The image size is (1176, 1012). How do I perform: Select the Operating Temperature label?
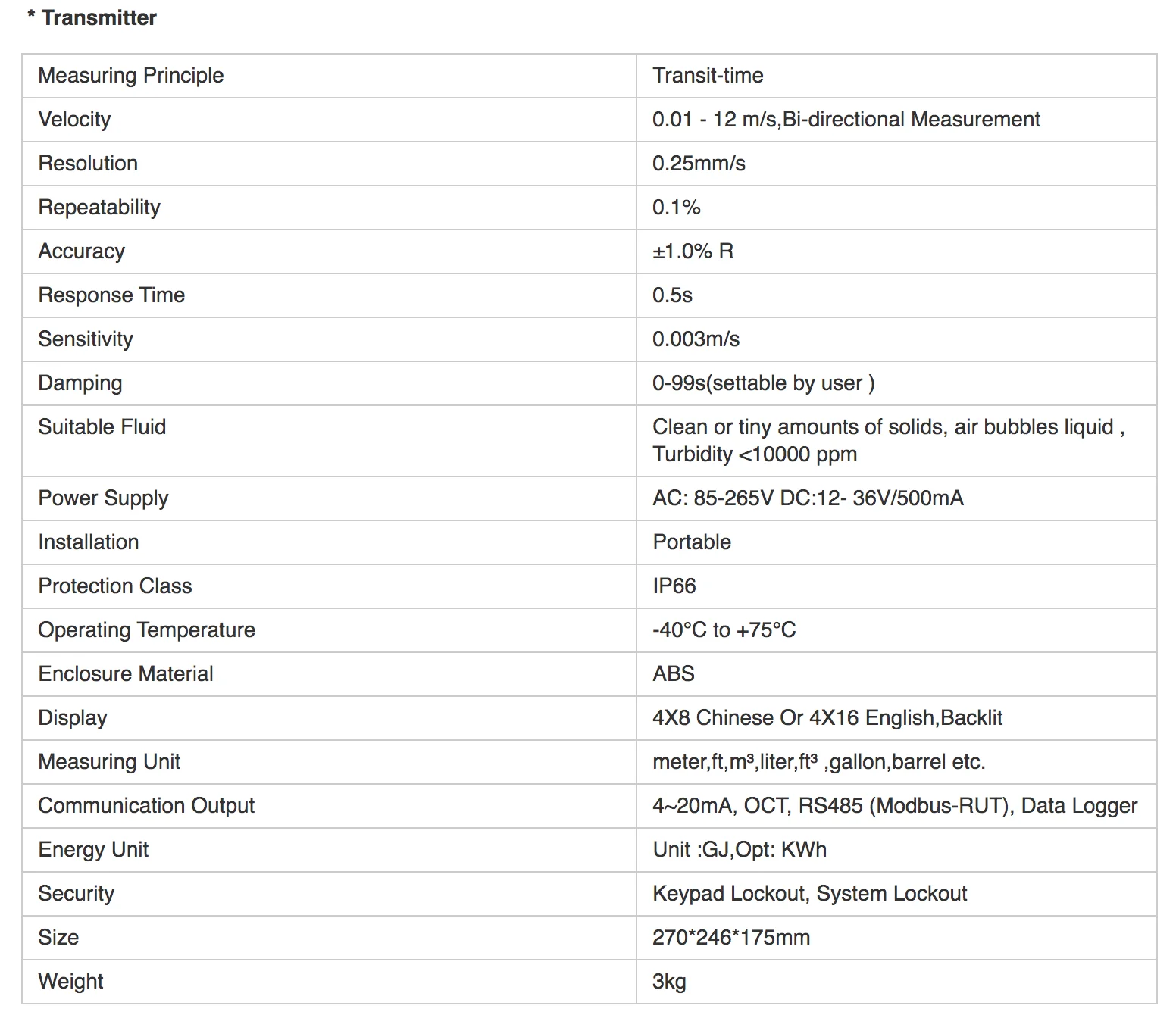click(x=146, y=630)
